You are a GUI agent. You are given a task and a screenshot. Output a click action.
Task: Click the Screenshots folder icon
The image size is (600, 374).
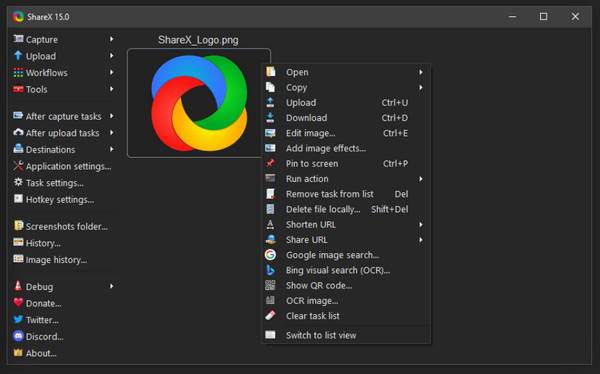(18, 225)
